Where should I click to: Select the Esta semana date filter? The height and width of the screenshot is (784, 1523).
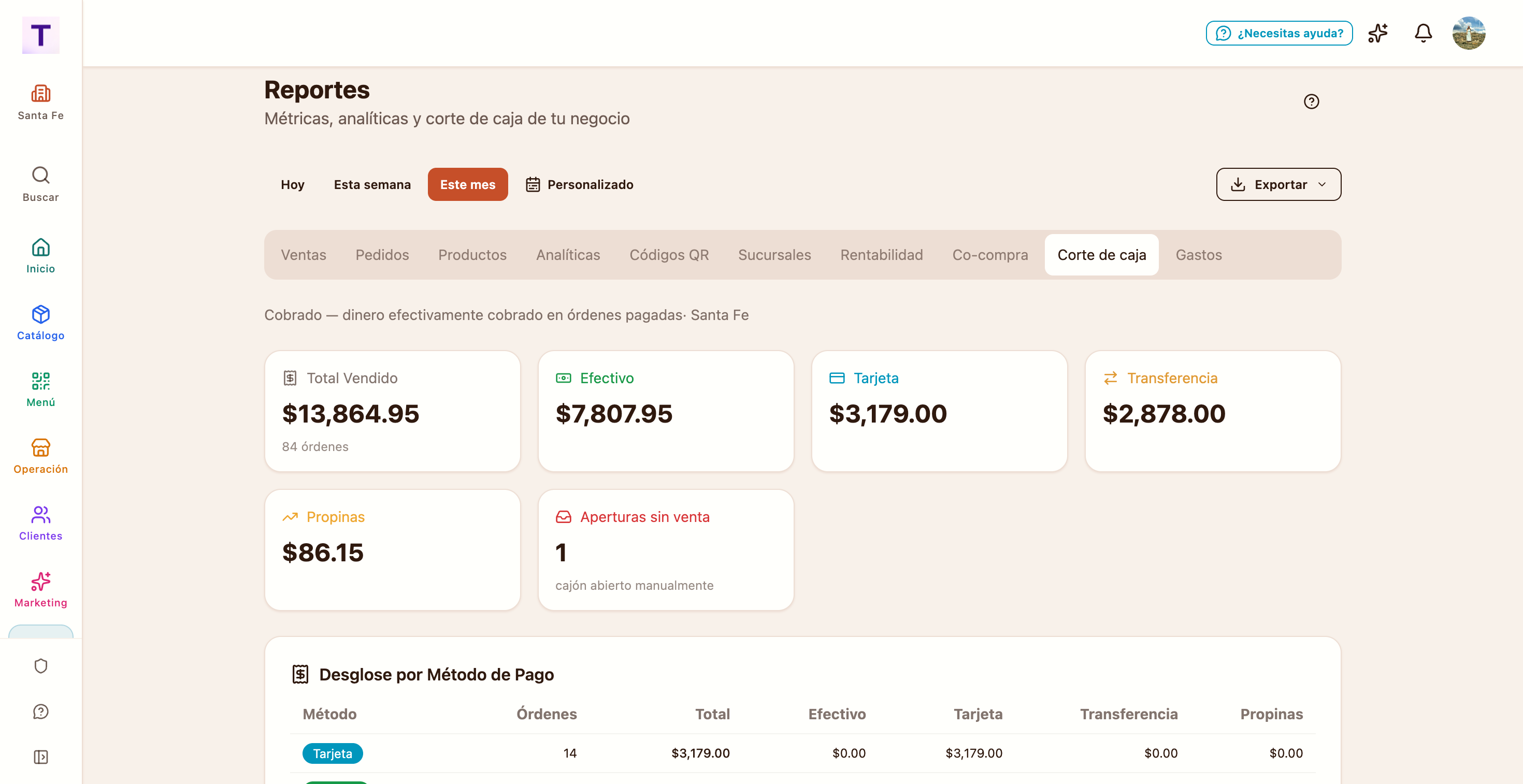coord(372,184)
